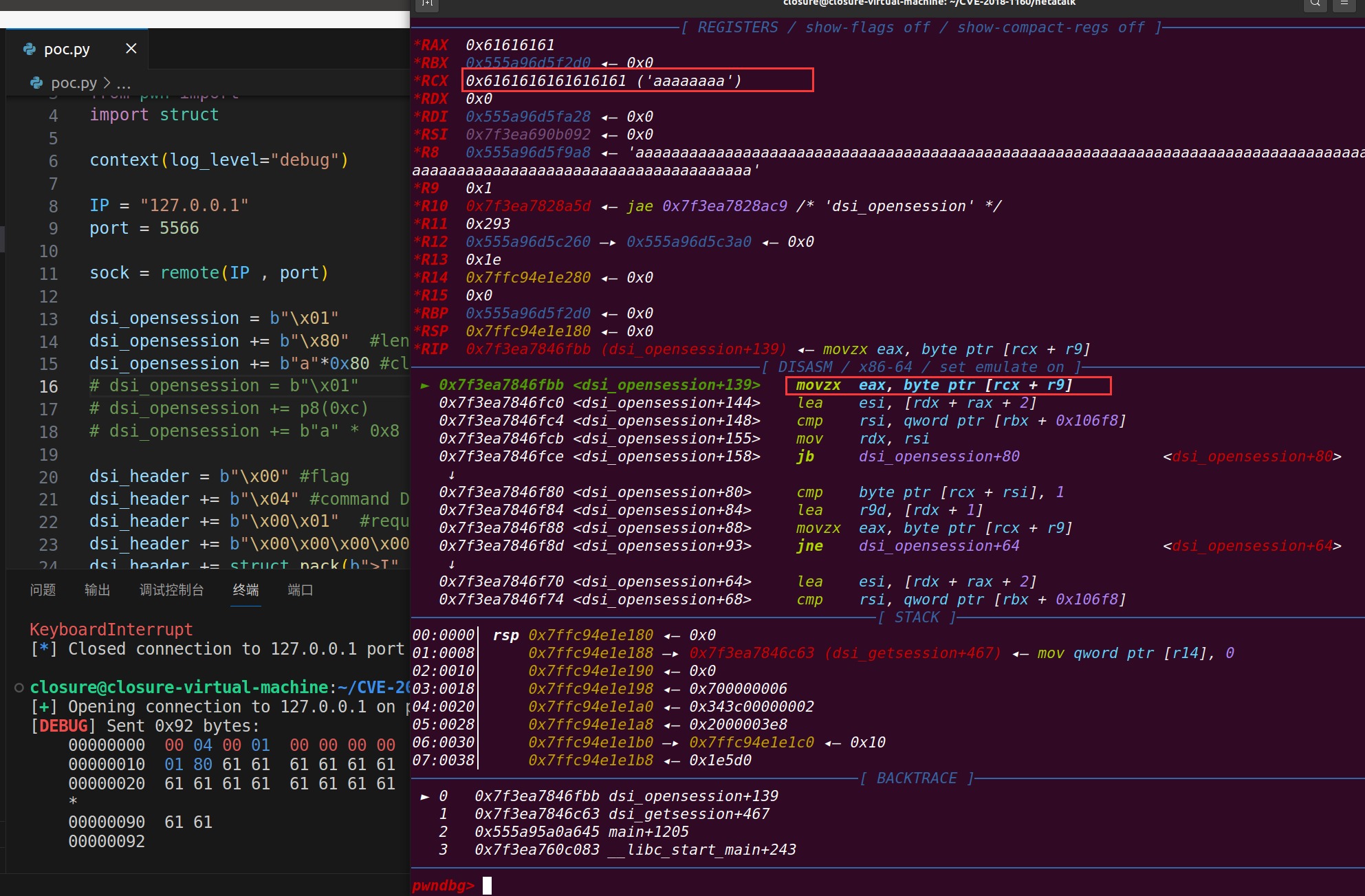This screenshot has height=896, width=1365.
Task: Click the Python icon on poc.py tab
Action: [30, 49]
